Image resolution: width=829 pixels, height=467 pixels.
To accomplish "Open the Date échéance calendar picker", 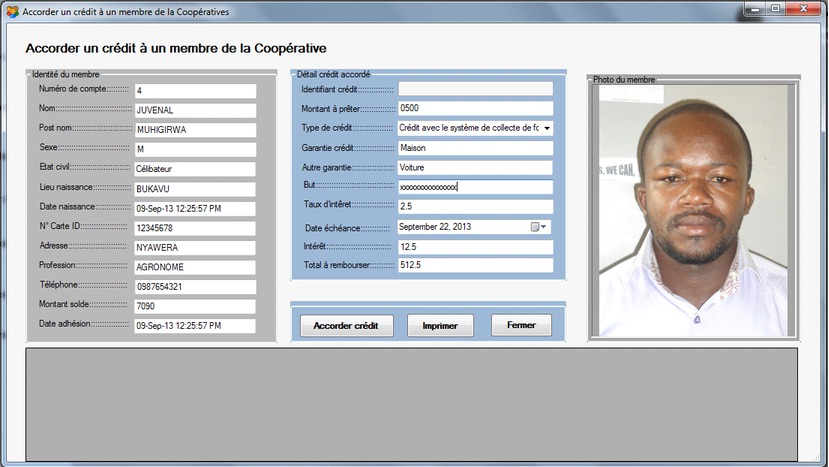I will pos(539,227).
